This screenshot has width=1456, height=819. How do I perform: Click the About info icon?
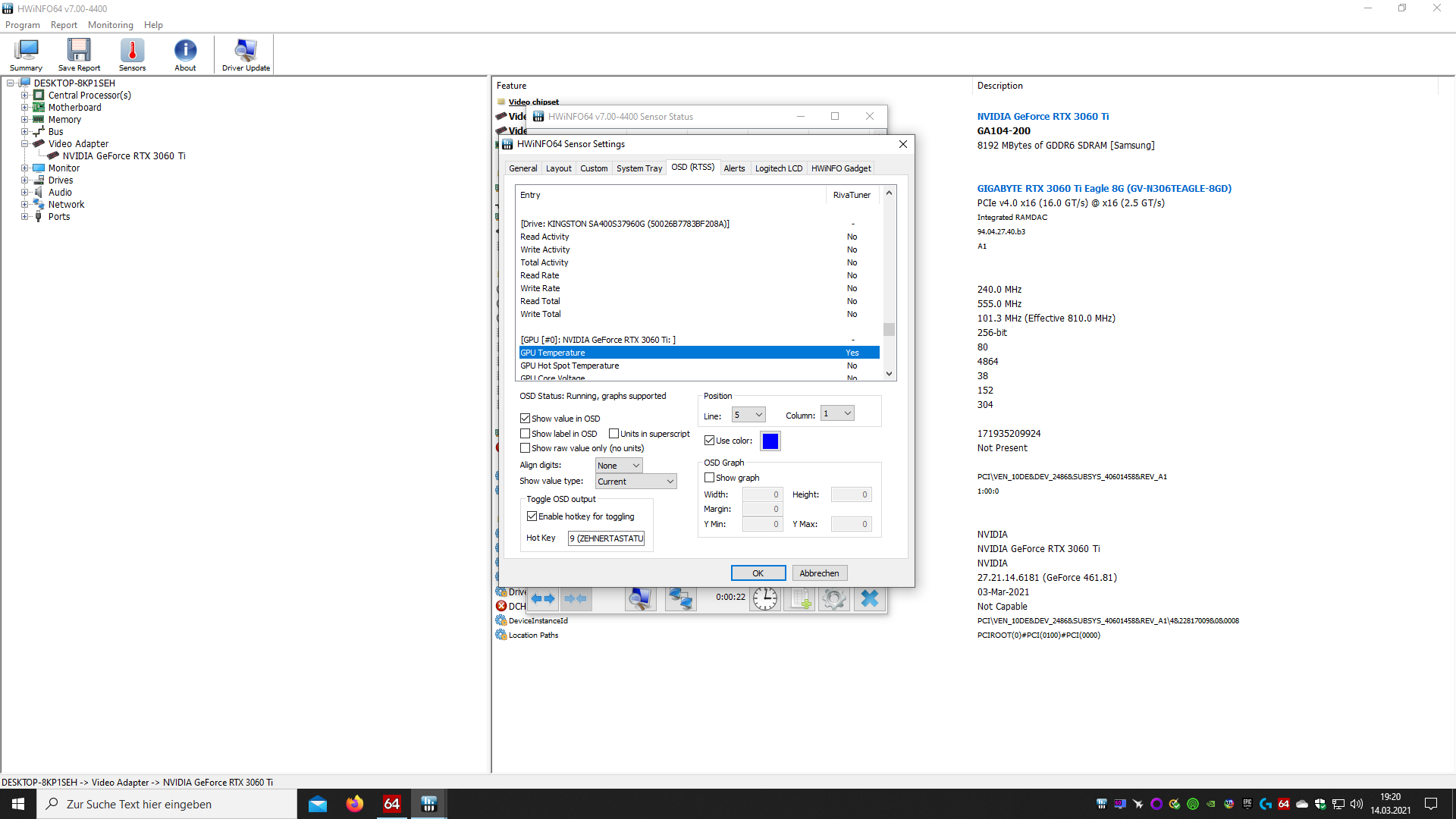(185, 55)
